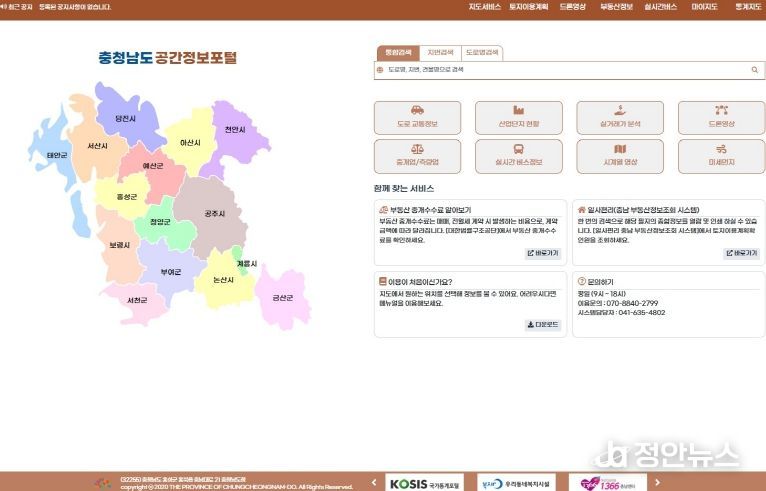The height and width of the screenshot is (491, 766).
Task: Open the 중개업/측량업 scales icon tile
Action: pyautogui.click(x=417, y=156)
